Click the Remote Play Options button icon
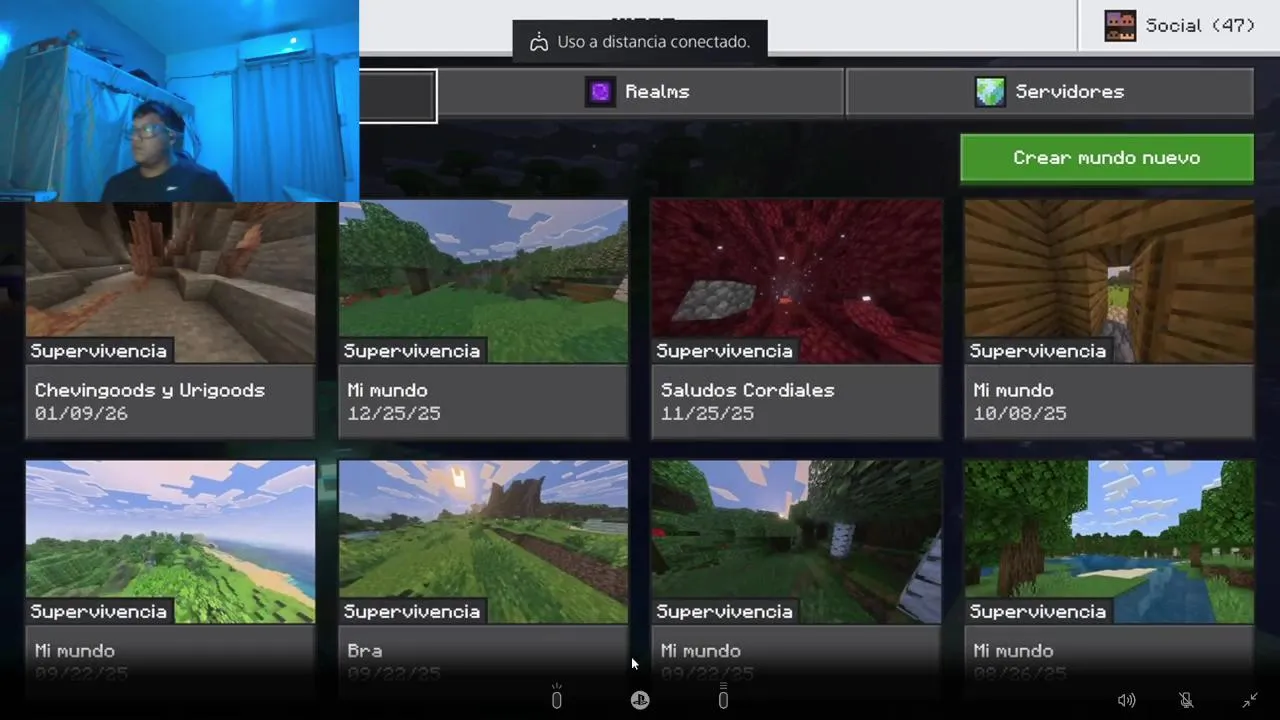Viewport: 1280px width, 720px height. coord(723,699)
